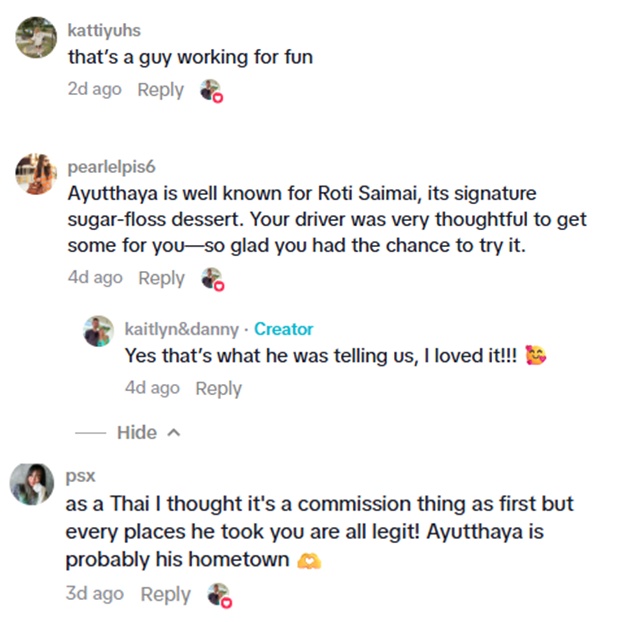Open pearlelpis6 profile picture
Image resolution: width=619 pixels, height=622 pixels.
(x=34, y=174)
